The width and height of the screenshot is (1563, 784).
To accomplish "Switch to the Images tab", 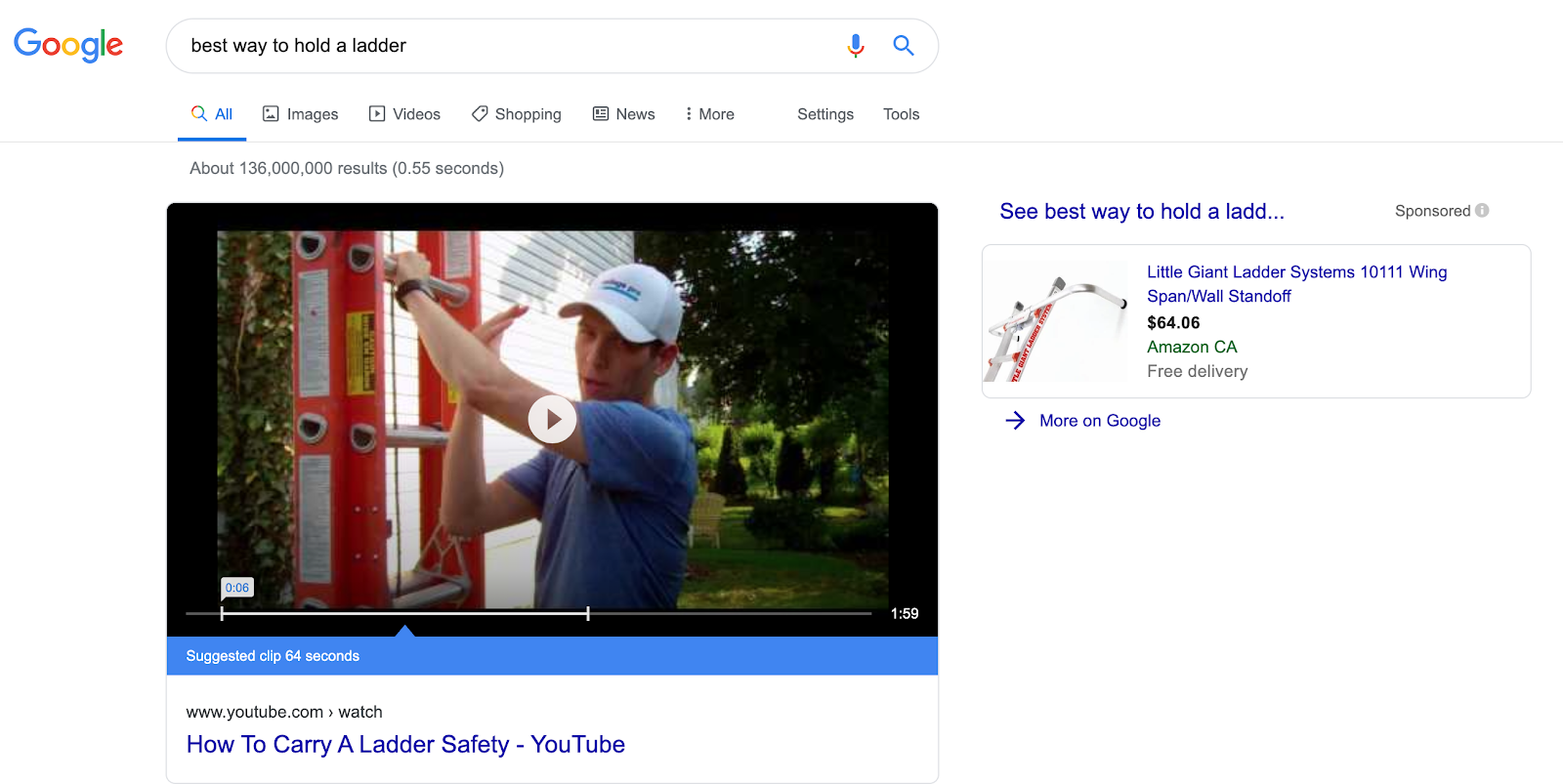I will [310, 113].
